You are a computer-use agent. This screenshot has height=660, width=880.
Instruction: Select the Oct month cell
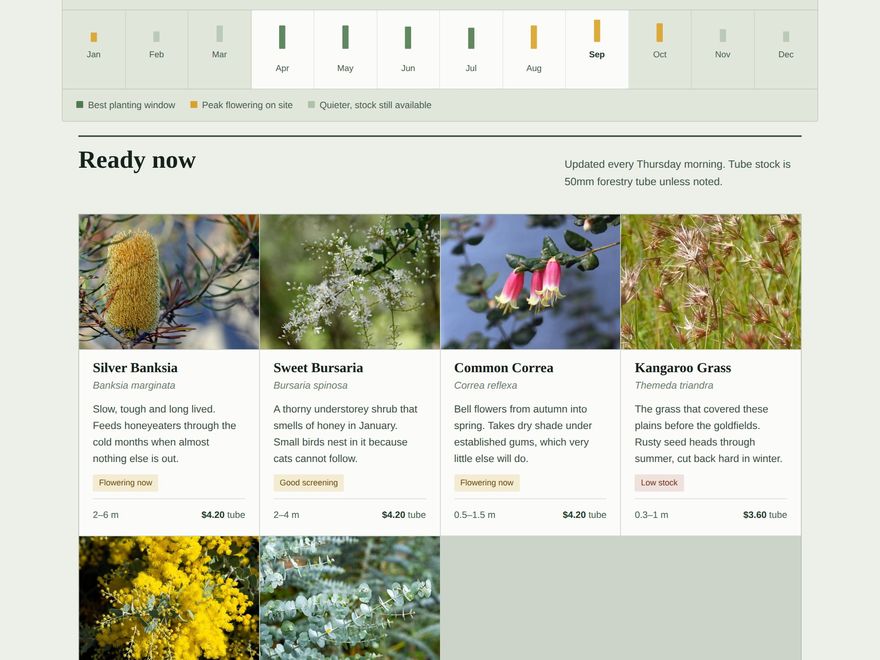[x=659, y=49]
